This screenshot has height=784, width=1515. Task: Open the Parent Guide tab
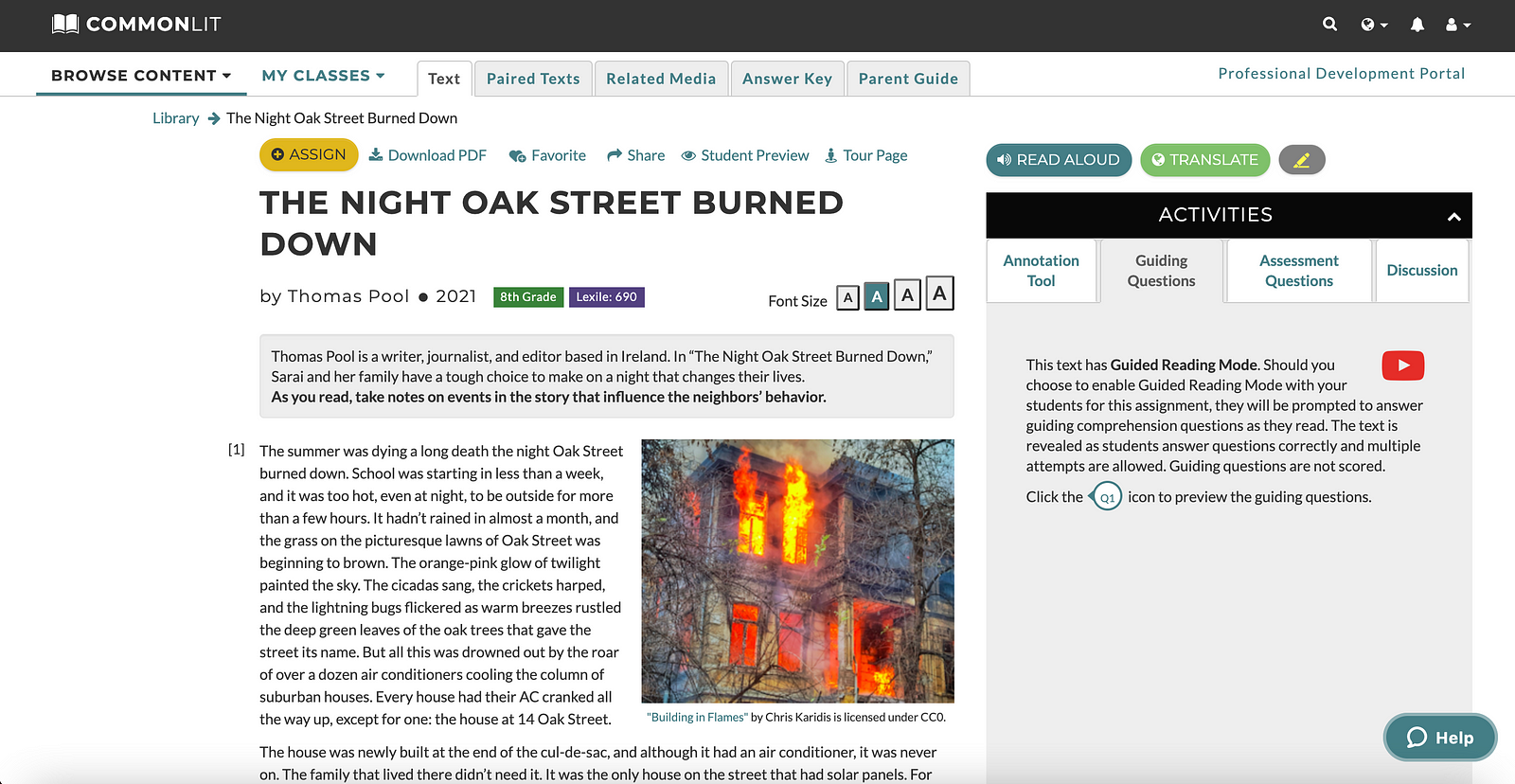(x=908, y=79)
